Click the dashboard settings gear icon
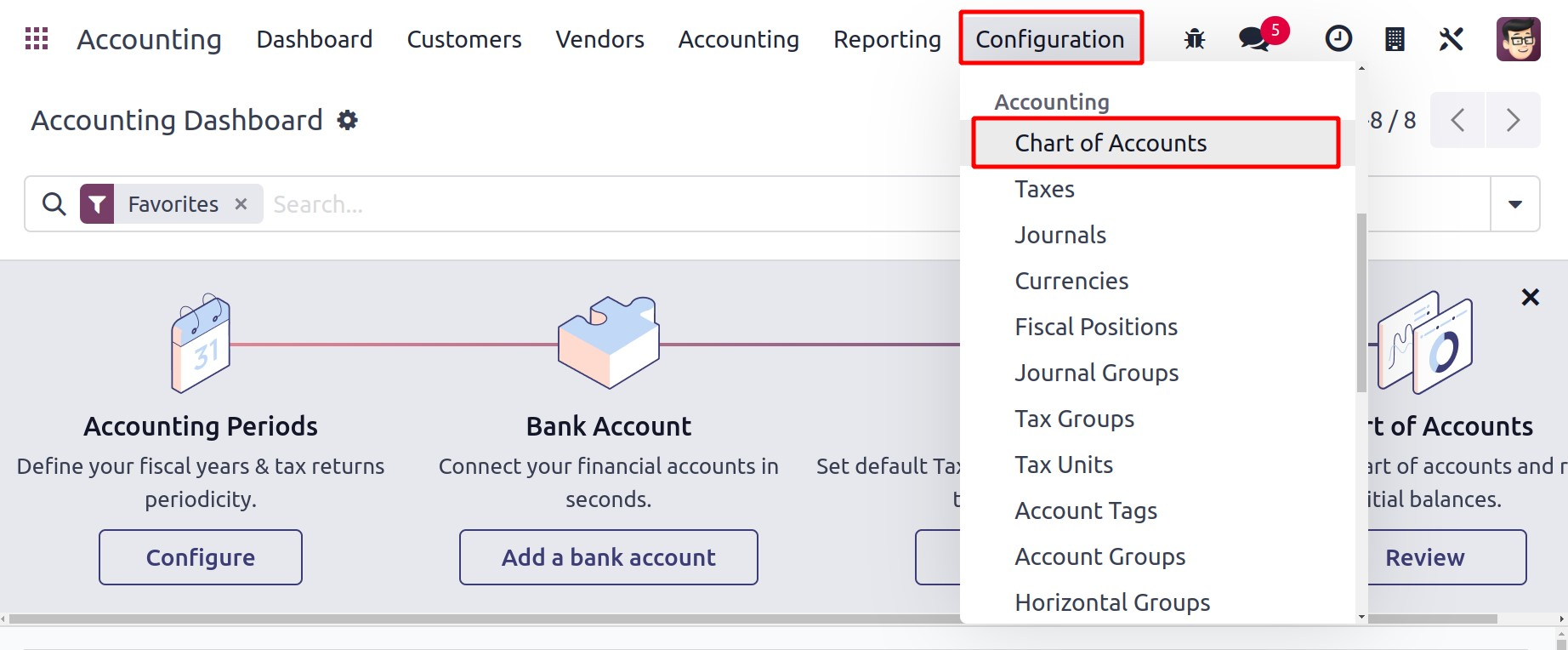The width and height of the screenshot is (1568, 650). coord(347,121)
